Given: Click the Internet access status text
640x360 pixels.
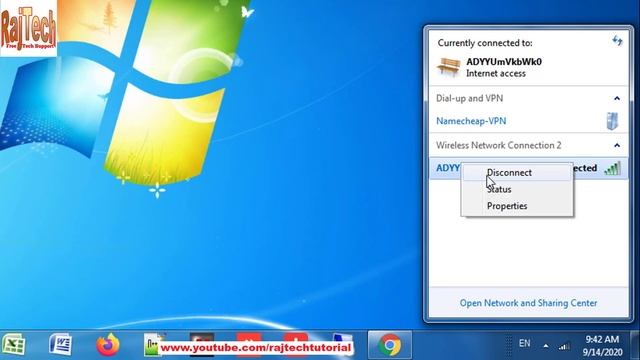Looking at the screenshot, I should (496, 73).
